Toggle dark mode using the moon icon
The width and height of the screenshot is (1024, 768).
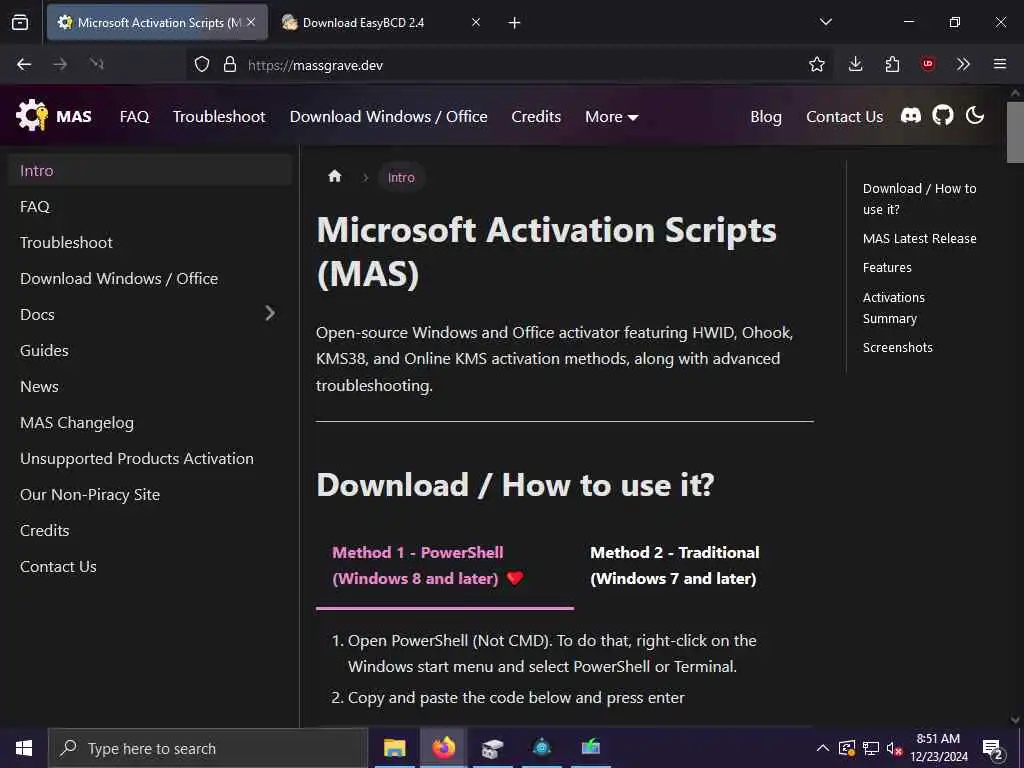pos(974,116)
